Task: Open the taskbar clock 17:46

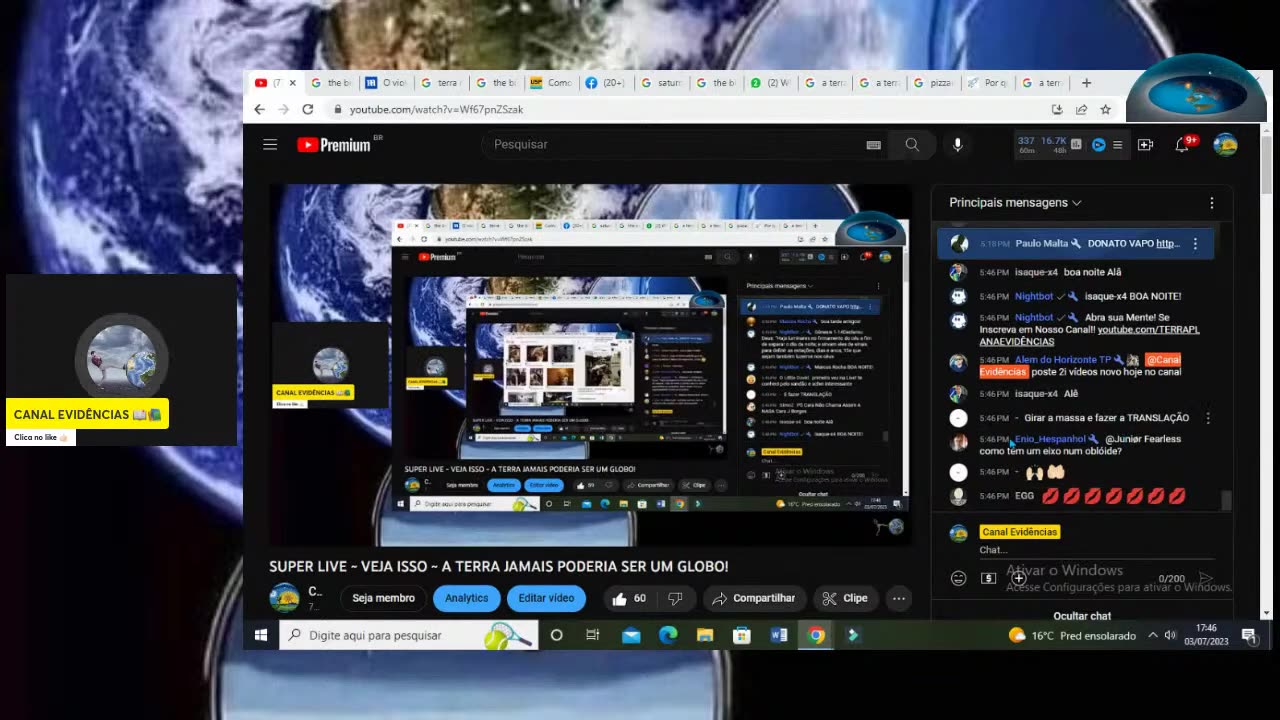Action: point(1205,635)
